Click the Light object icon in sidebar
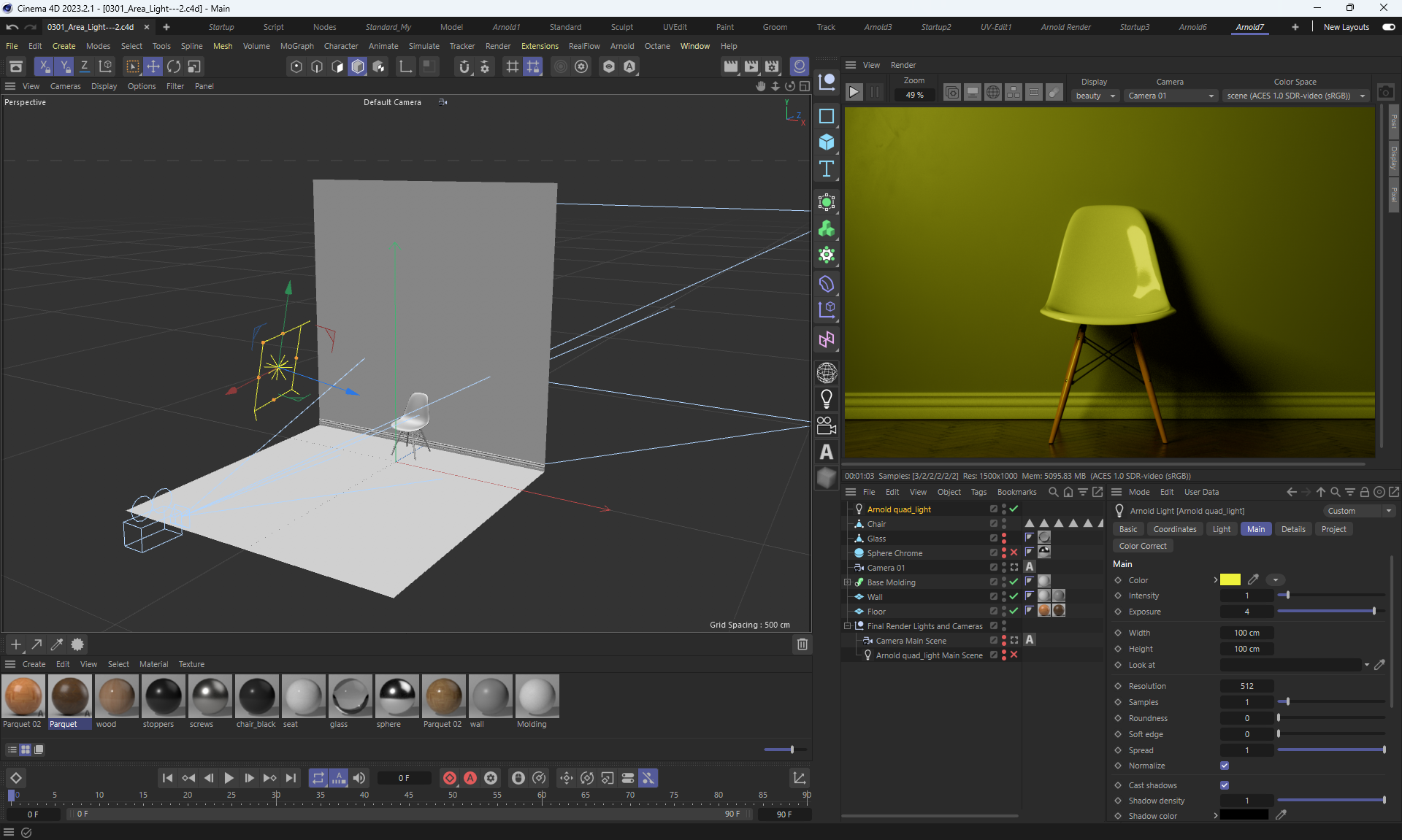This screenshot has width=1402, height=840. (826, 398)
